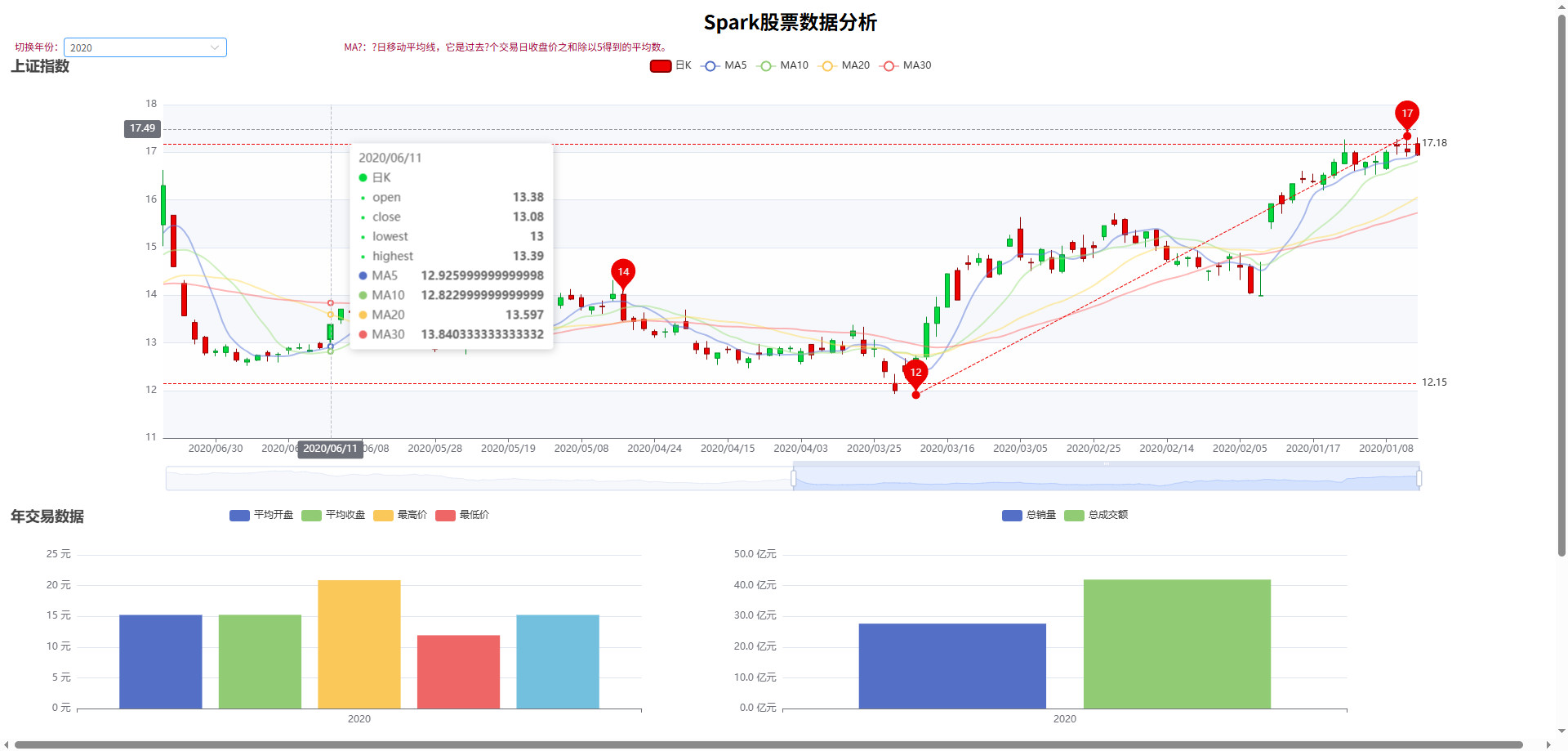Toggle the MA20 line legend
Screen dimensions: 1568x751
pyautogui.click(x=844, y=65)
